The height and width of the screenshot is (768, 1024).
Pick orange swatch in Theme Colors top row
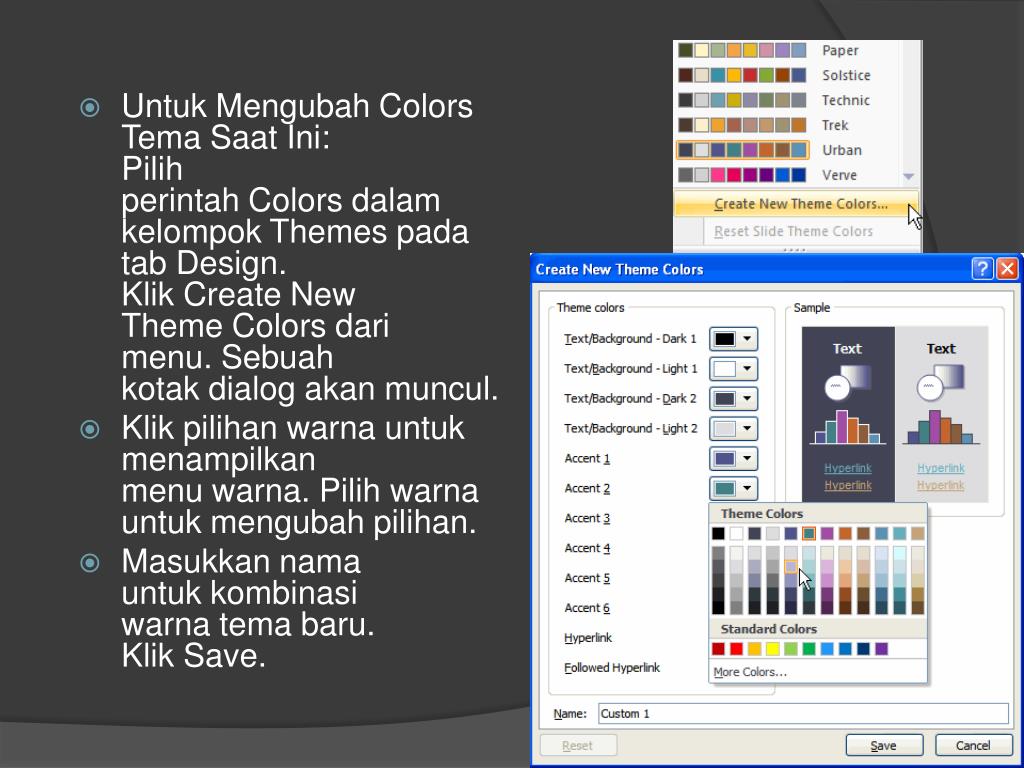pyautogui.click(x=846, y=534)
